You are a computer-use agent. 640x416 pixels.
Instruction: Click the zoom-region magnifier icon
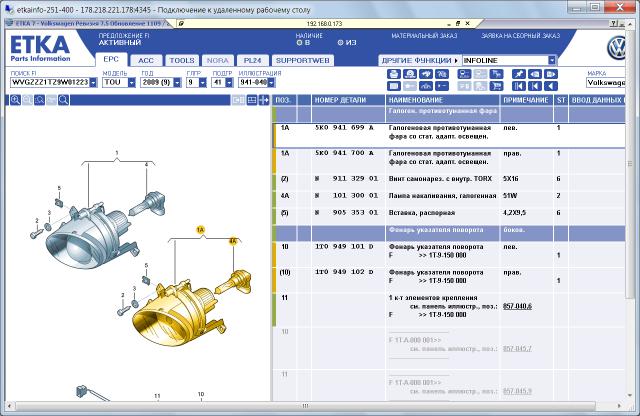point(39,100)
